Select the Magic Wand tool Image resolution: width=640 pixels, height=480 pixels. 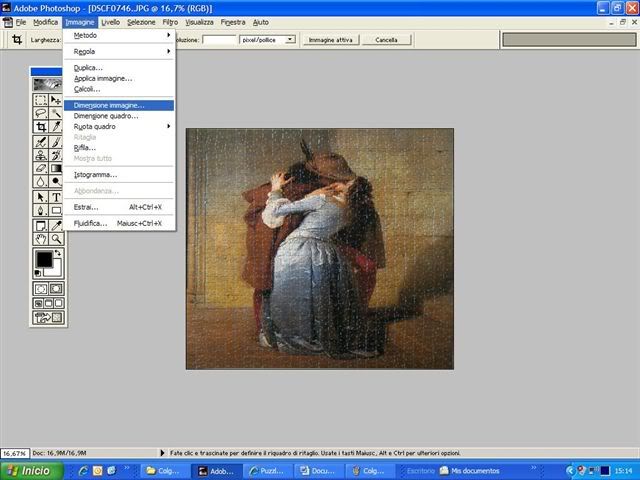coord(56,113)
